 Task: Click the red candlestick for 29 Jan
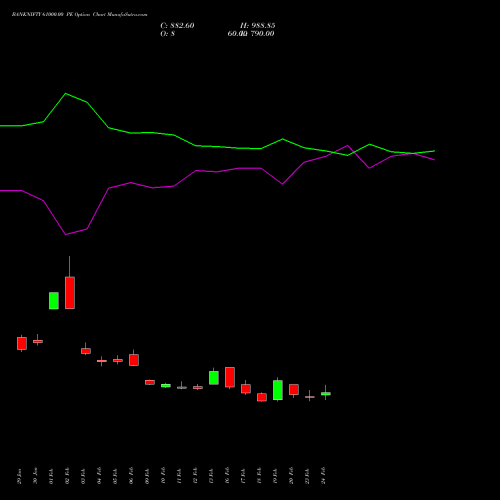point(22,343)
